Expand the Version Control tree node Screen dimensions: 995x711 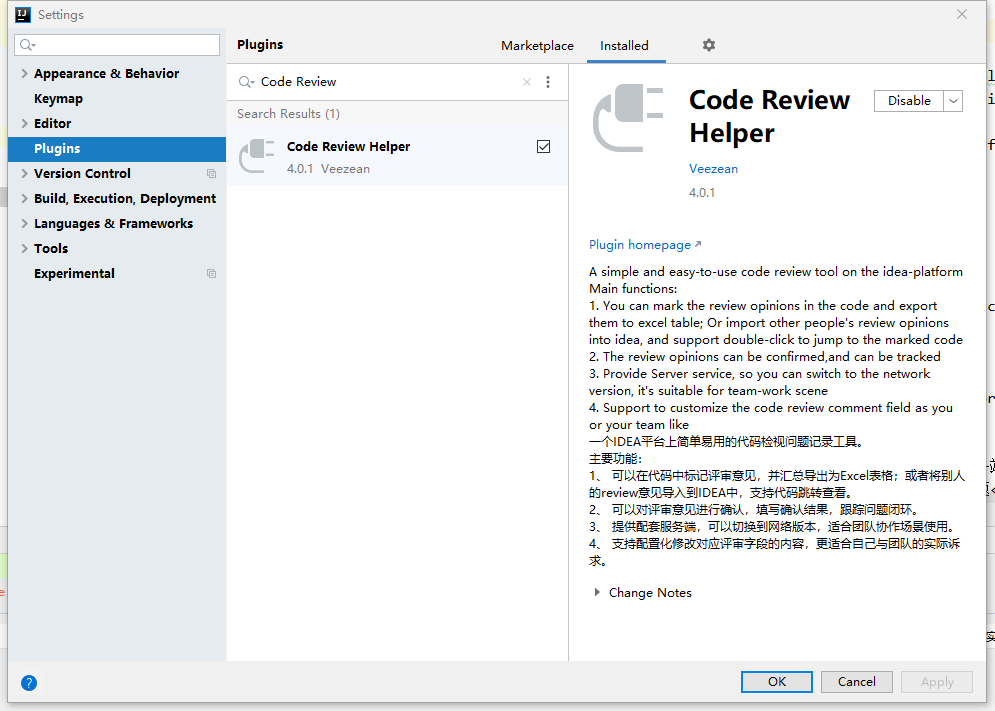tap(24, 173)
